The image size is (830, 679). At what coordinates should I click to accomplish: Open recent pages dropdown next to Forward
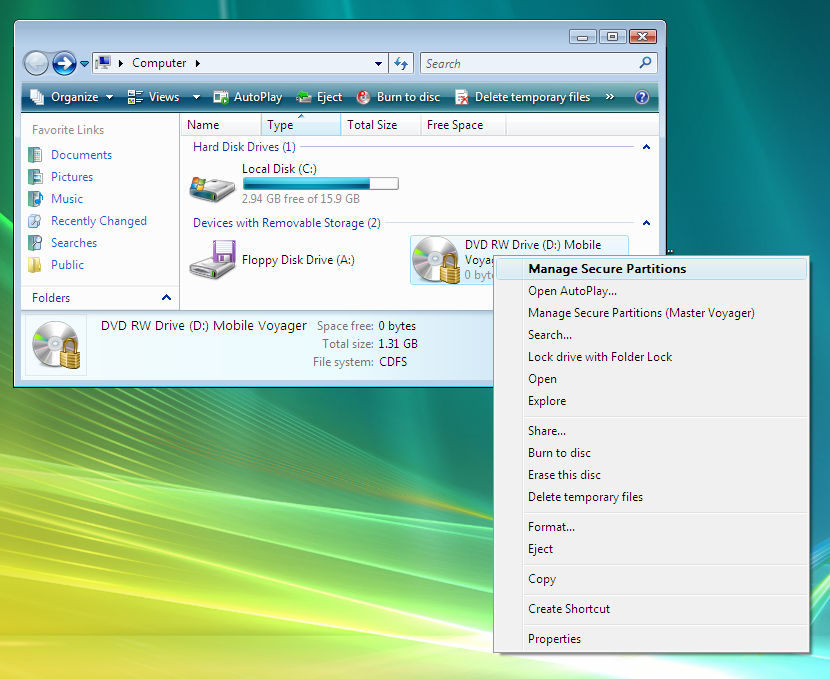pos(84,64)
